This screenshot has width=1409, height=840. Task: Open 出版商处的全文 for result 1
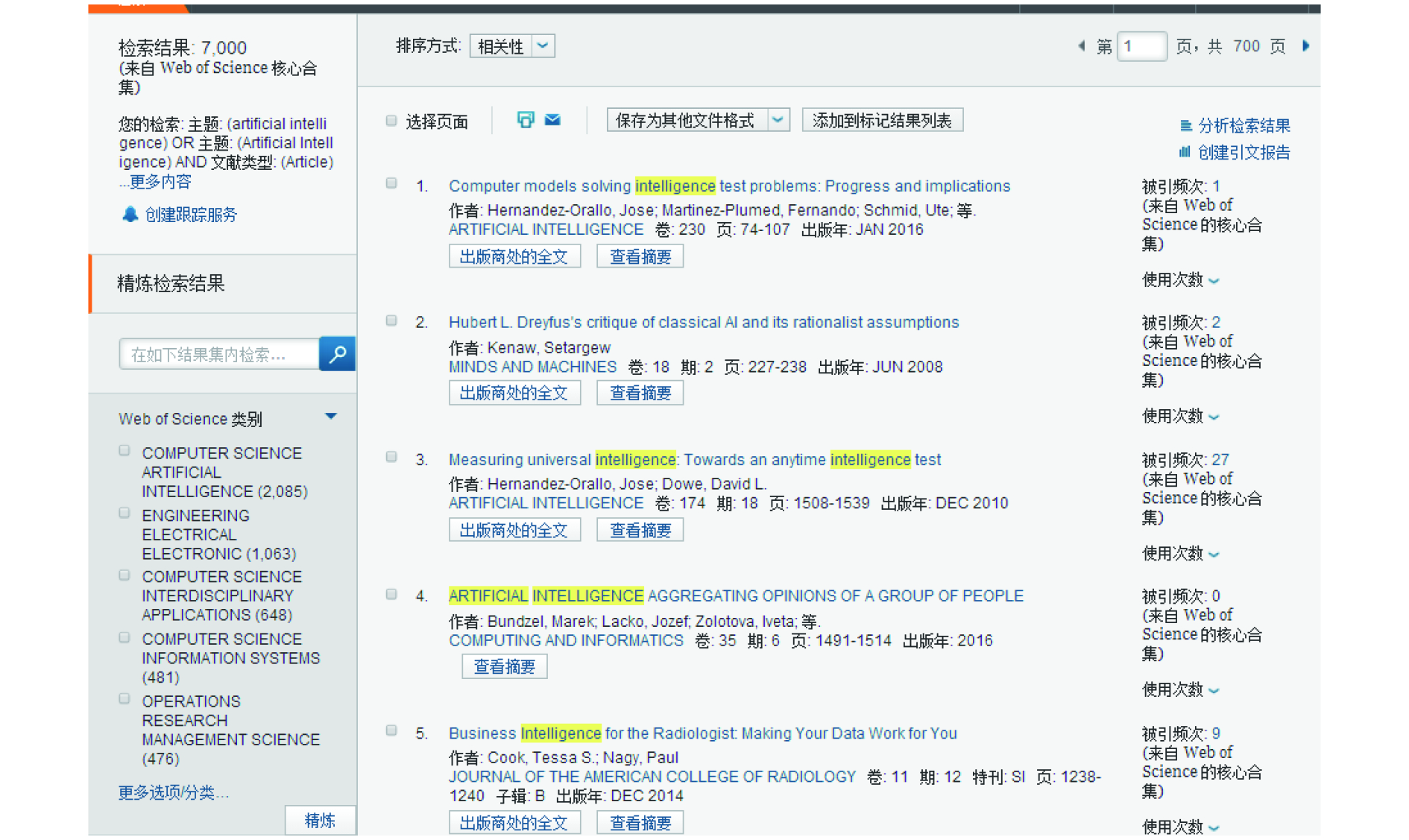coord(514,256)
